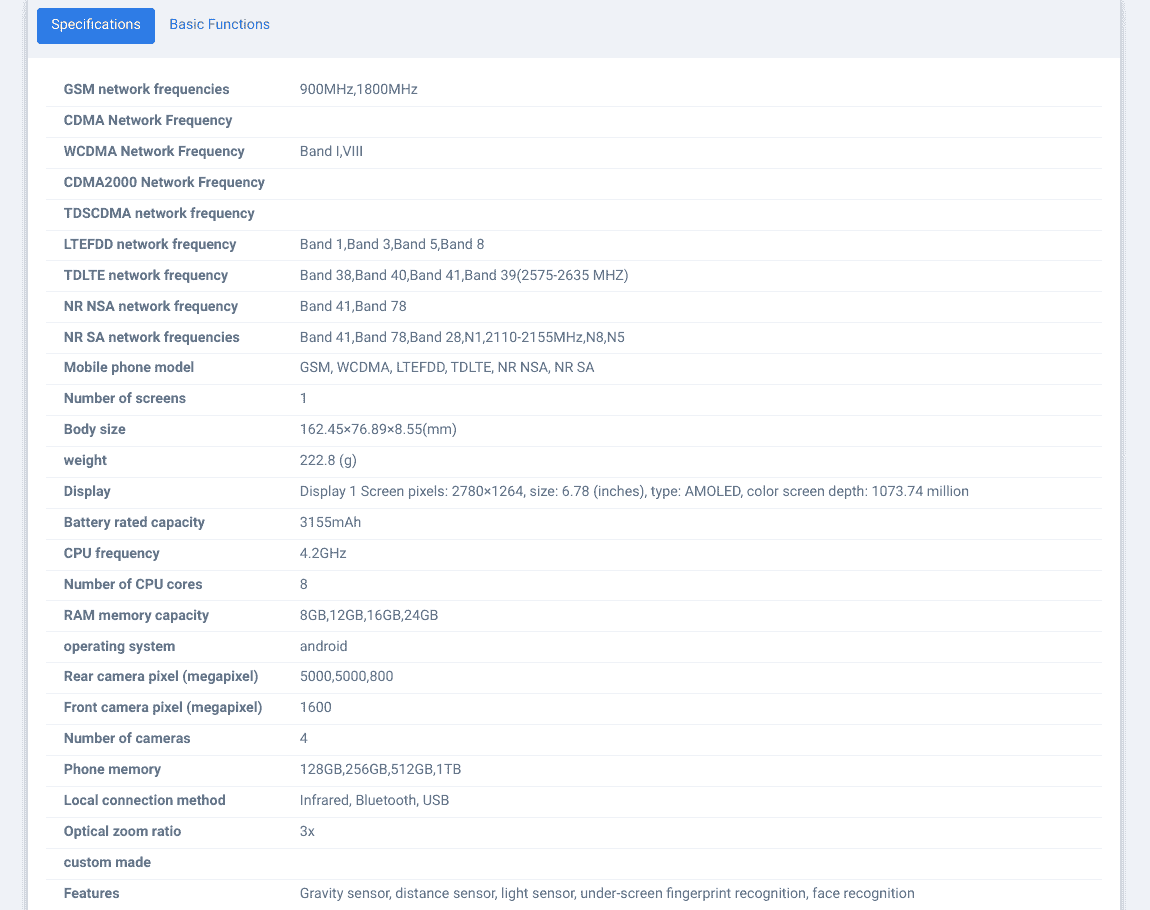Image resolution: width=1150 pixels, height=910 pixels.
Task: Click the Mobile phone model label
Action: [x=129, y=368]
